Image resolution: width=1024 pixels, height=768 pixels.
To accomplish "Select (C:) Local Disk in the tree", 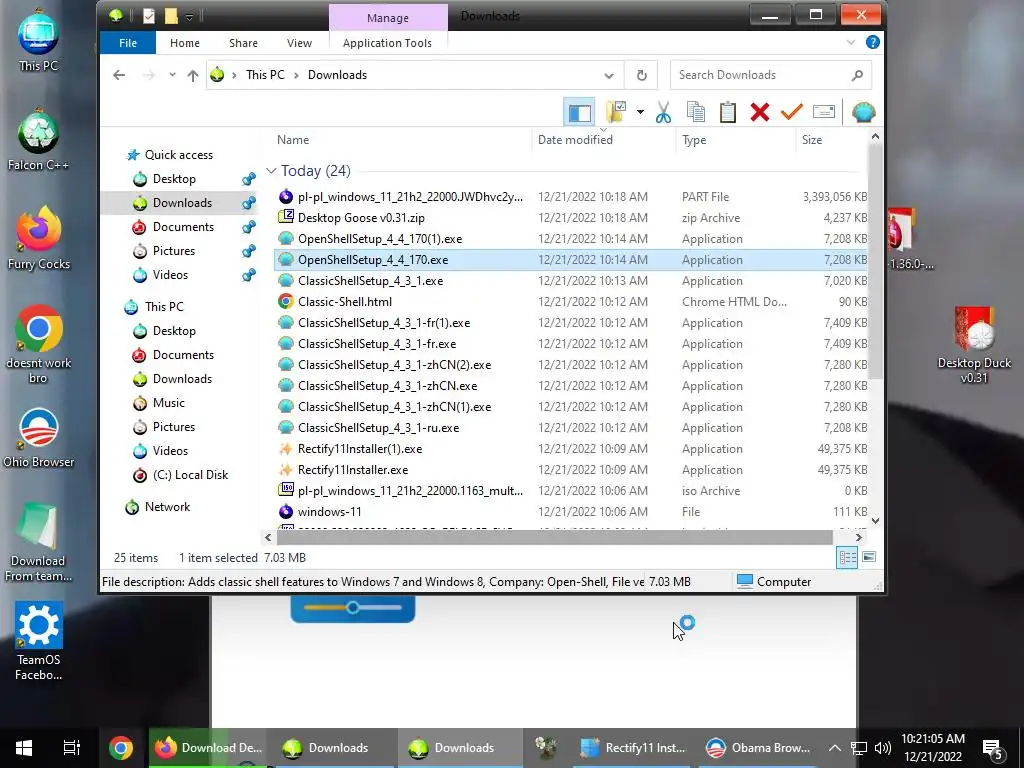I will point(190,475).
